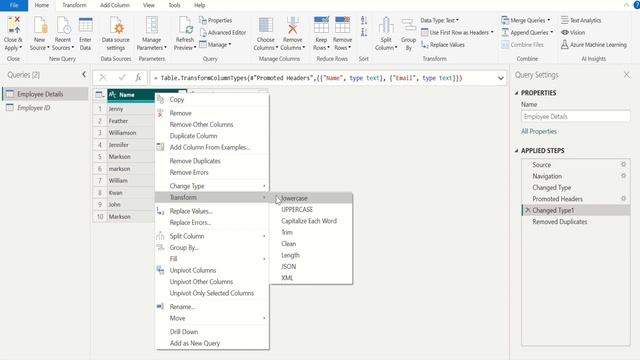Click the Remove Columns icon
Viewport: 640px width, 360px height.
pyautogui.click(x=293, y=26)
